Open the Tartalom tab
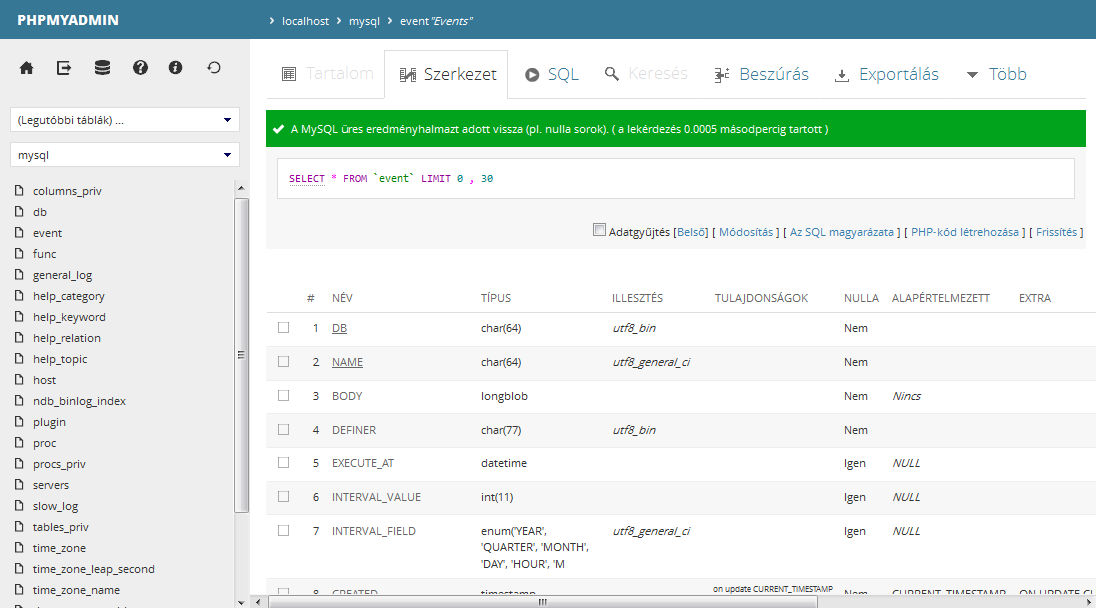1096x608 pixels. tap(328, 73)
